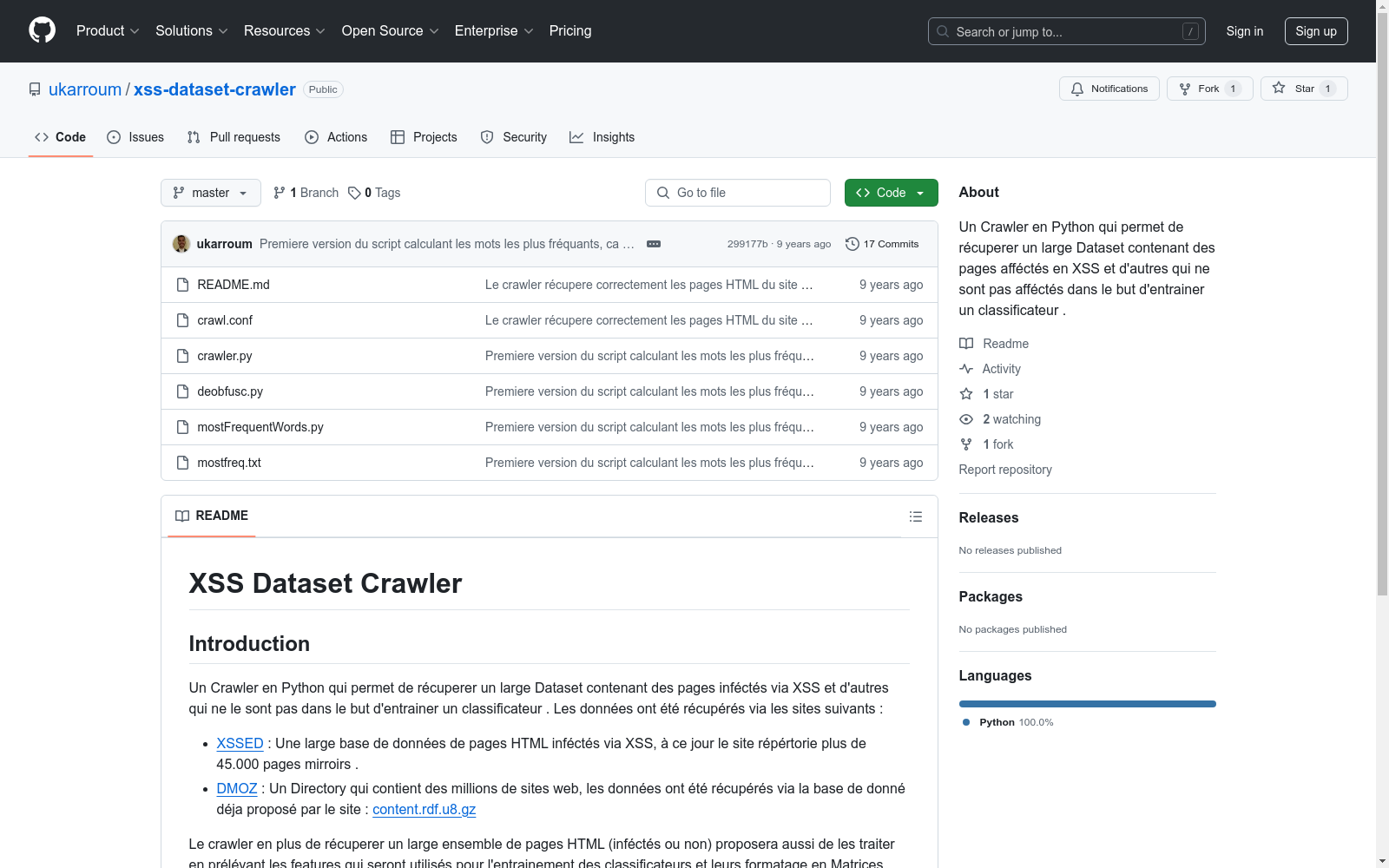Viewport: 1389px width, 868px height.
Task: Expand the Solutions menu
Action: click(192, 31)
